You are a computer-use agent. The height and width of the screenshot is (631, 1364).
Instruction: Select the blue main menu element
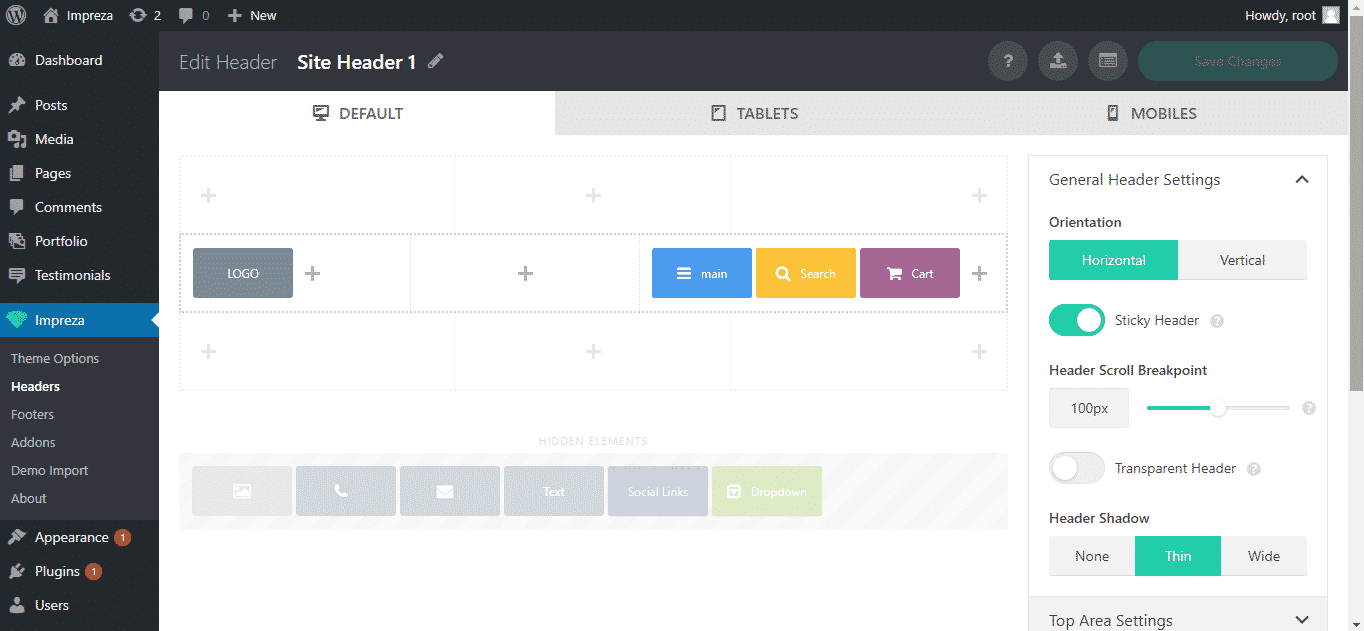pos(702,273)
